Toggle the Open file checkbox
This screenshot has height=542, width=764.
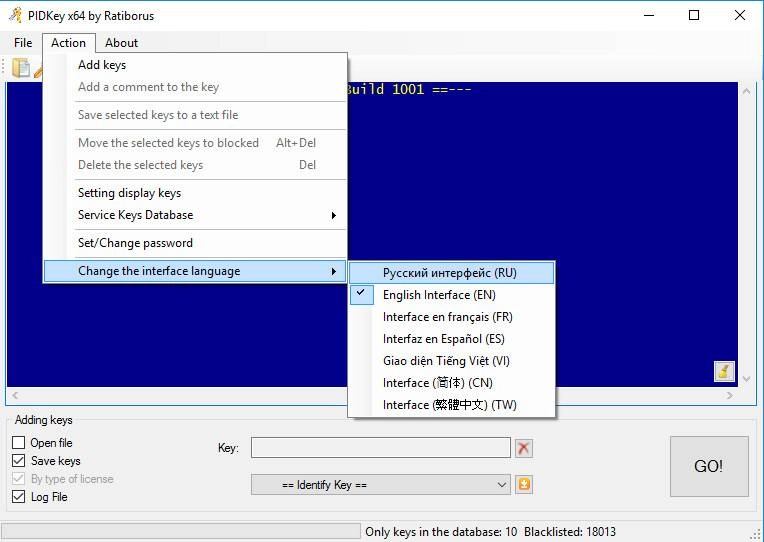point(19,443)
